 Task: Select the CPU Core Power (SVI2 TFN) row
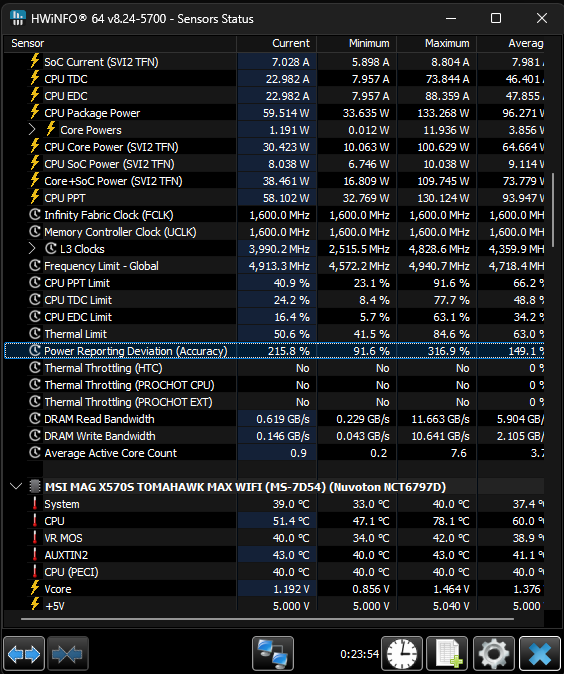[x=274, y=147]
